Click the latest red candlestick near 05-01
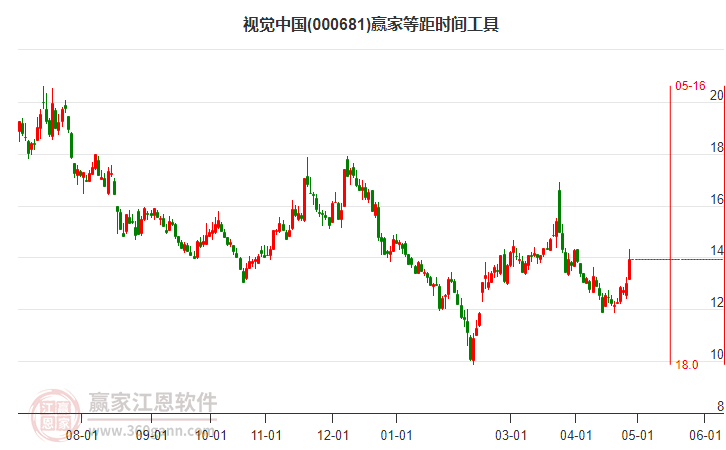This screenshot has width=726, height=450. tap(629, 265)
